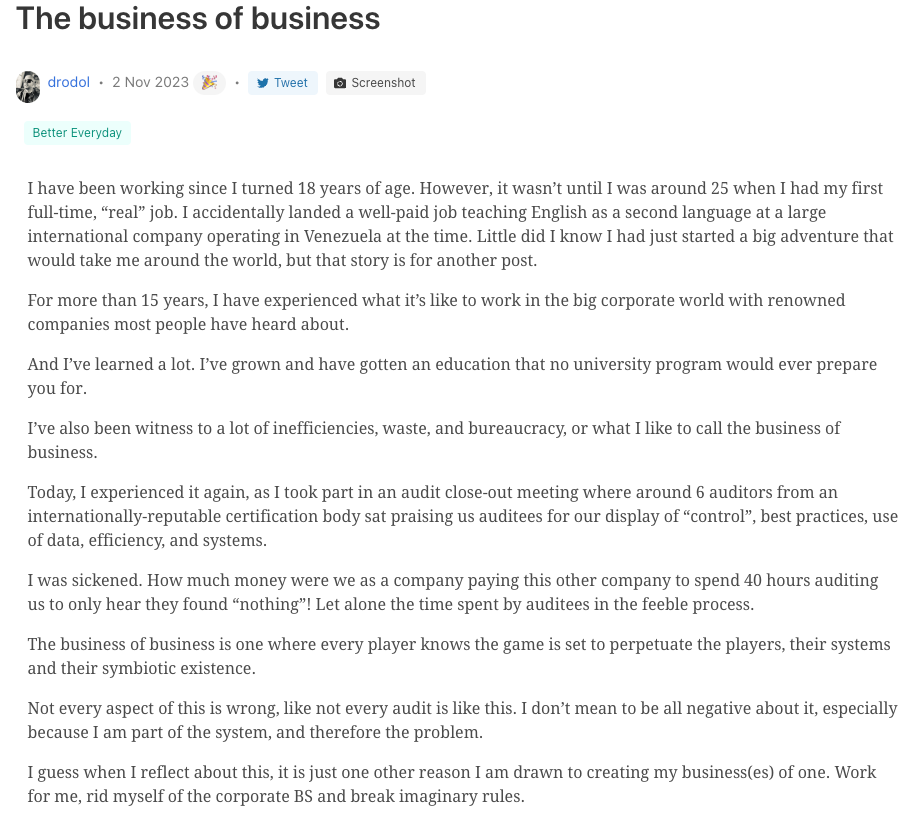Click the party popper emoji badge

[209, 82]
